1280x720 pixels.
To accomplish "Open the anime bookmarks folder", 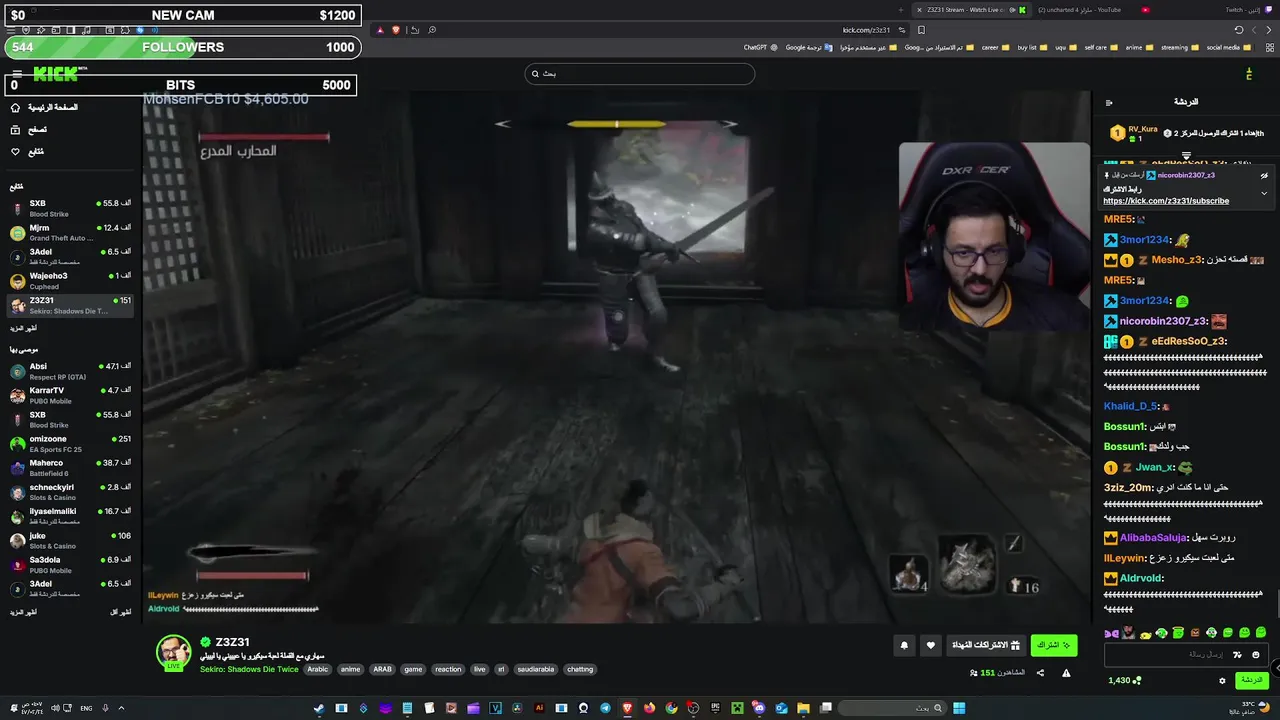I will click(x=1138, y=47).
